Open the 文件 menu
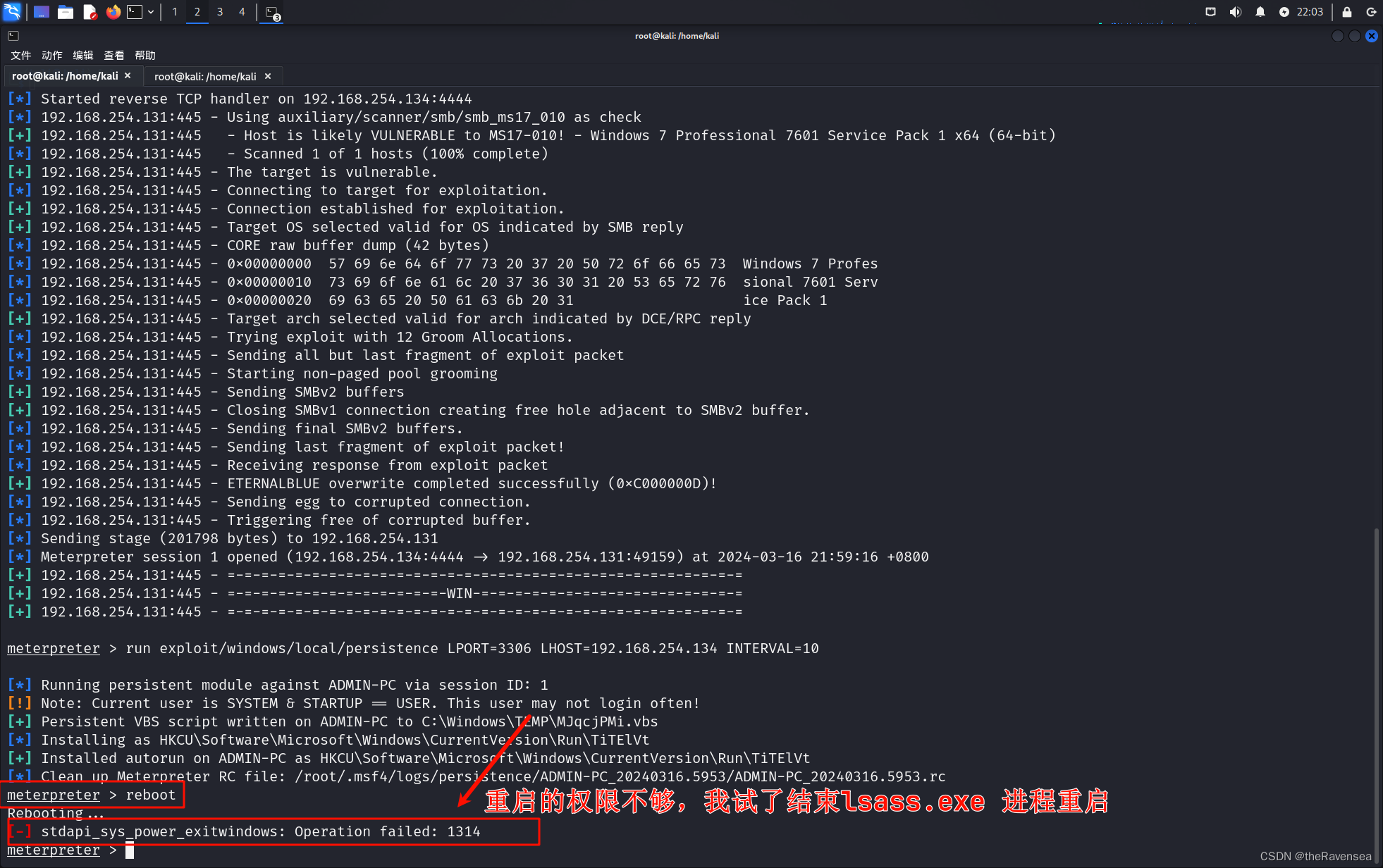The width and height of the screenshot is (1383, 868). 21,55
